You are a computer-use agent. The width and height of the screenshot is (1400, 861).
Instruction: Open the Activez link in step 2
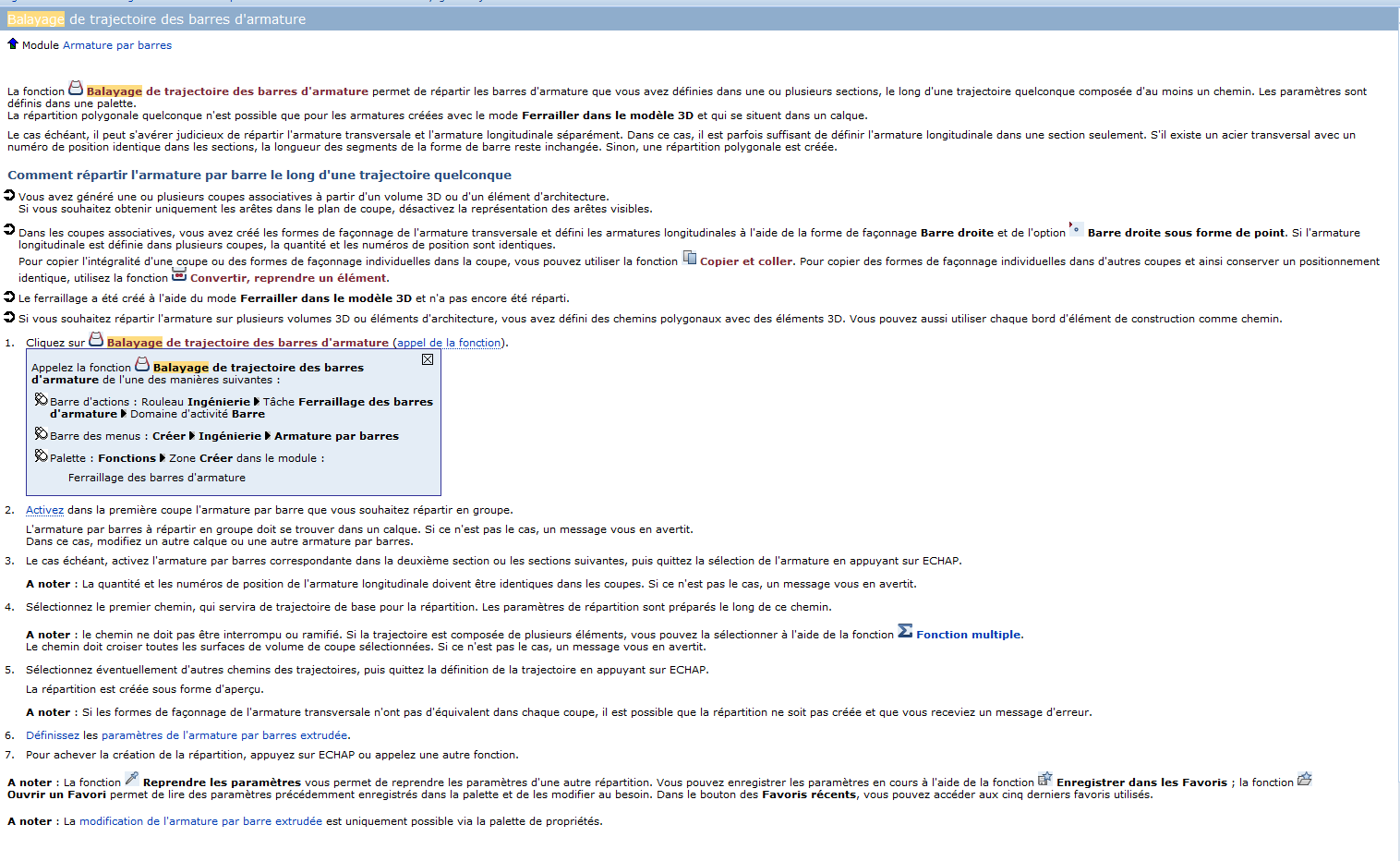point(44,510)
